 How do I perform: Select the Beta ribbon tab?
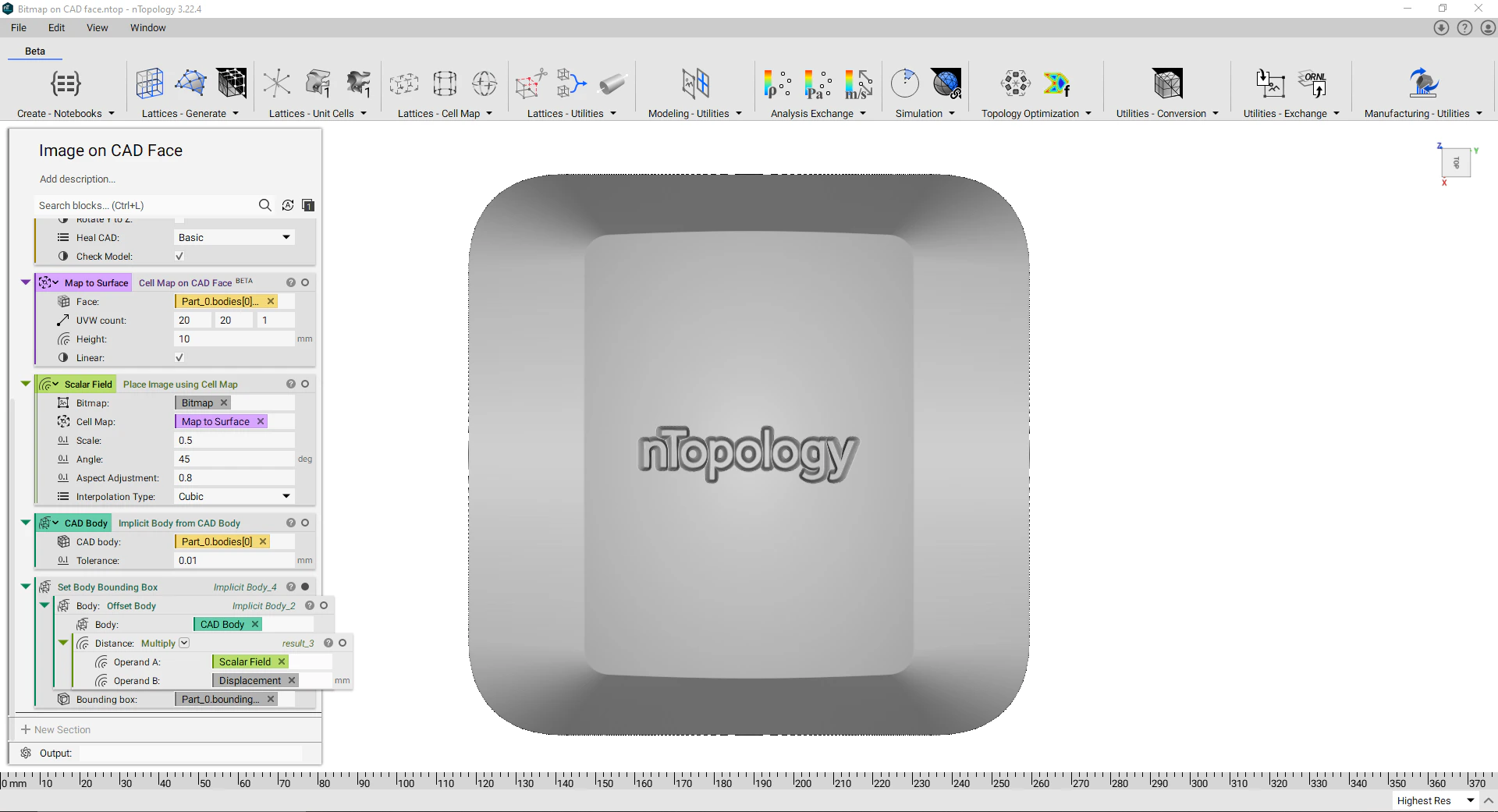click(x=35, y=51)
